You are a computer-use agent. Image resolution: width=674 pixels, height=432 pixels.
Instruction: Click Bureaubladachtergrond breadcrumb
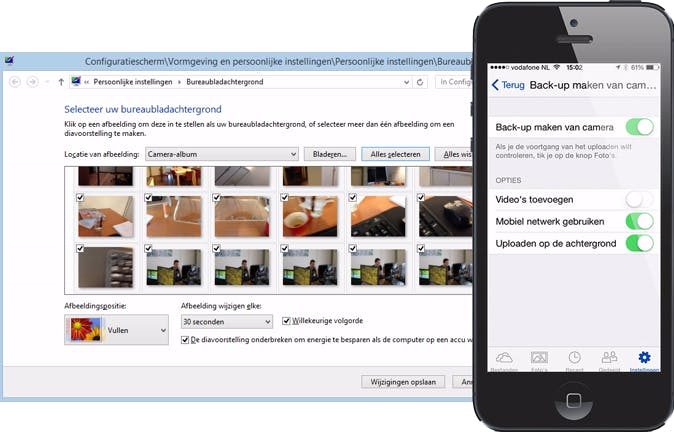pos(225,82)
